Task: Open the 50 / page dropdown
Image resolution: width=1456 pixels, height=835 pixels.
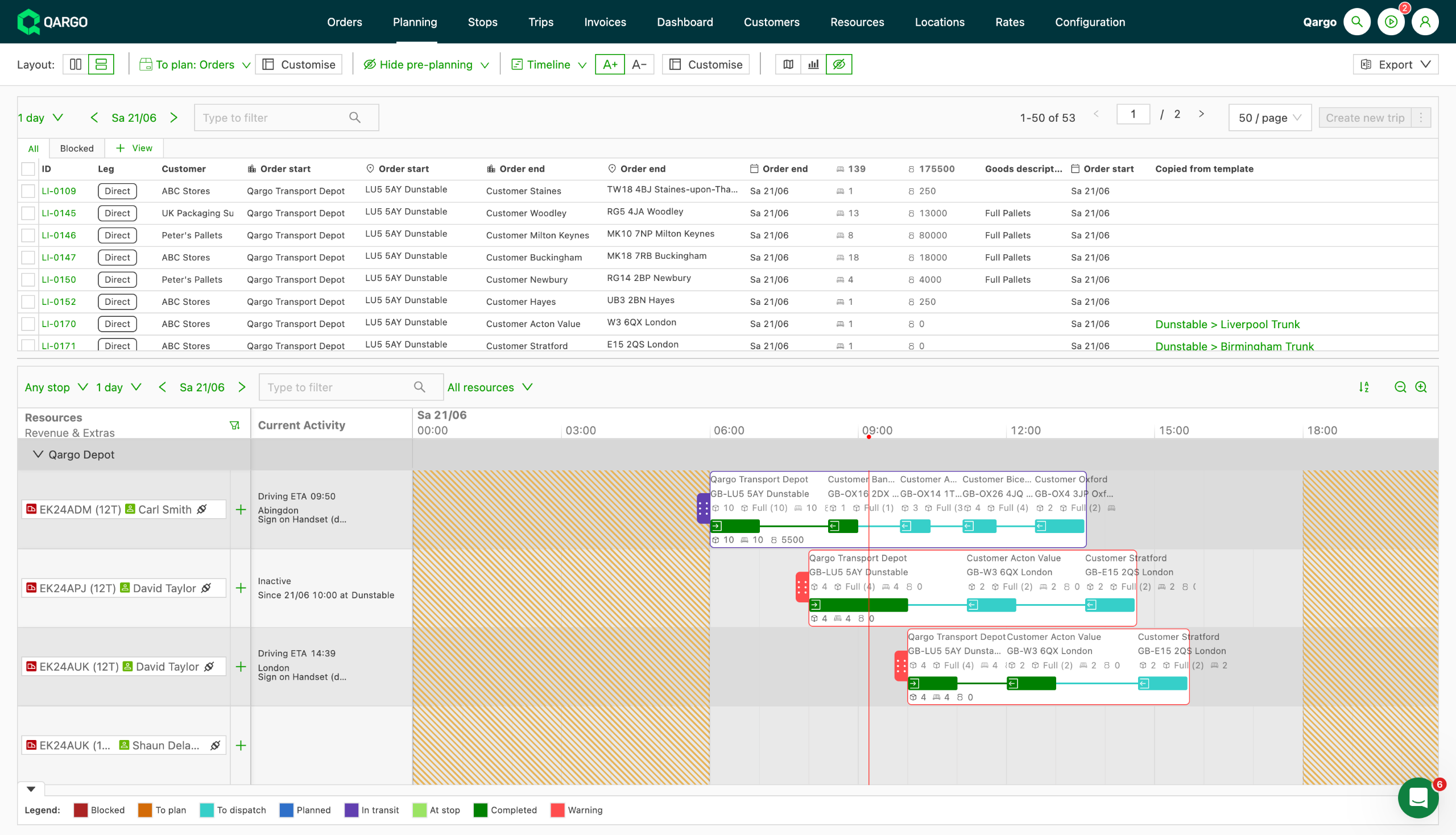Action: (1269, 118)
